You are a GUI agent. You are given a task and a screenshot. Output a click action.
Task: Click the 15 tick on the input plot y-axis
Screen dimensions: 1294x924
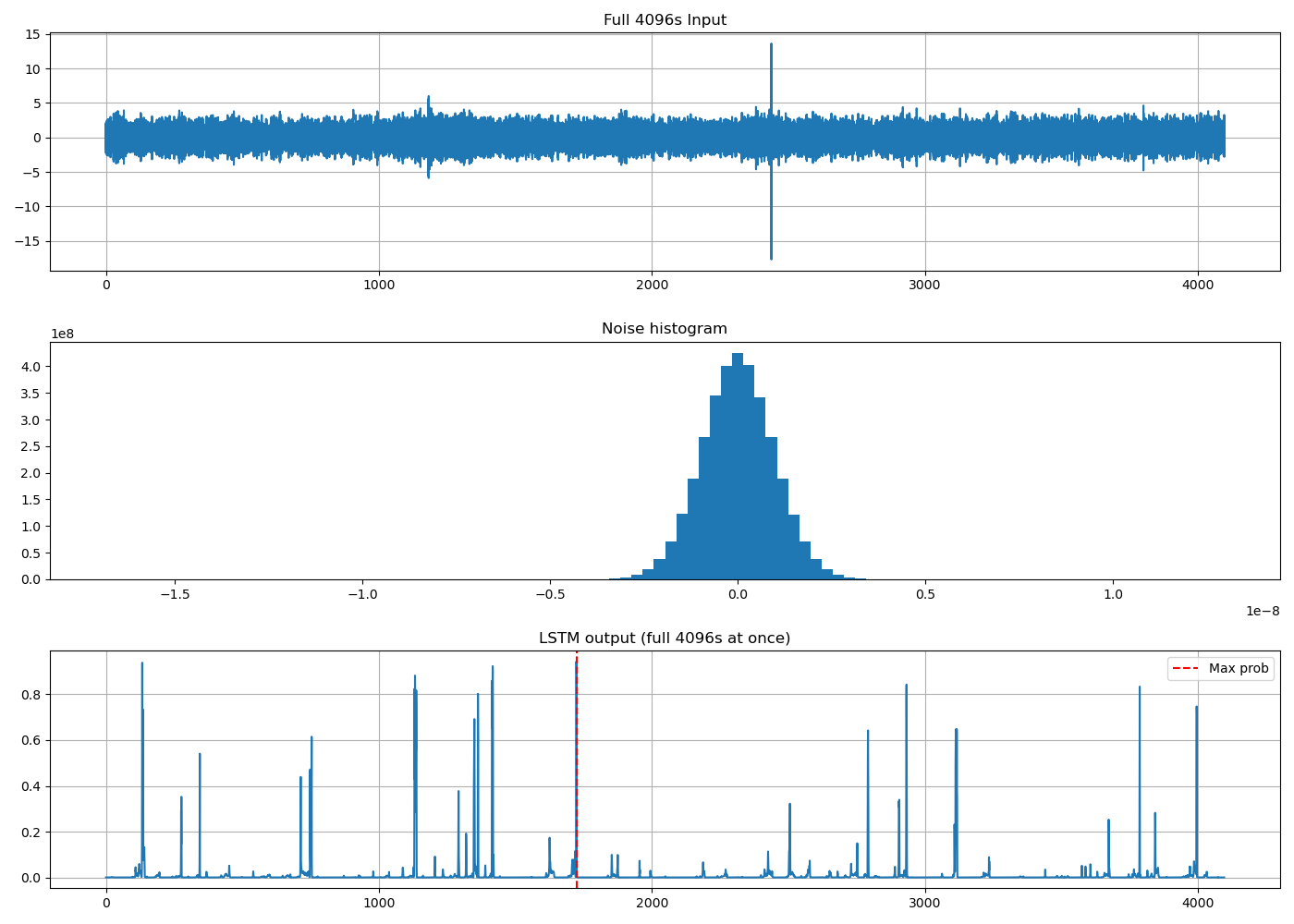tap(32, 35)
